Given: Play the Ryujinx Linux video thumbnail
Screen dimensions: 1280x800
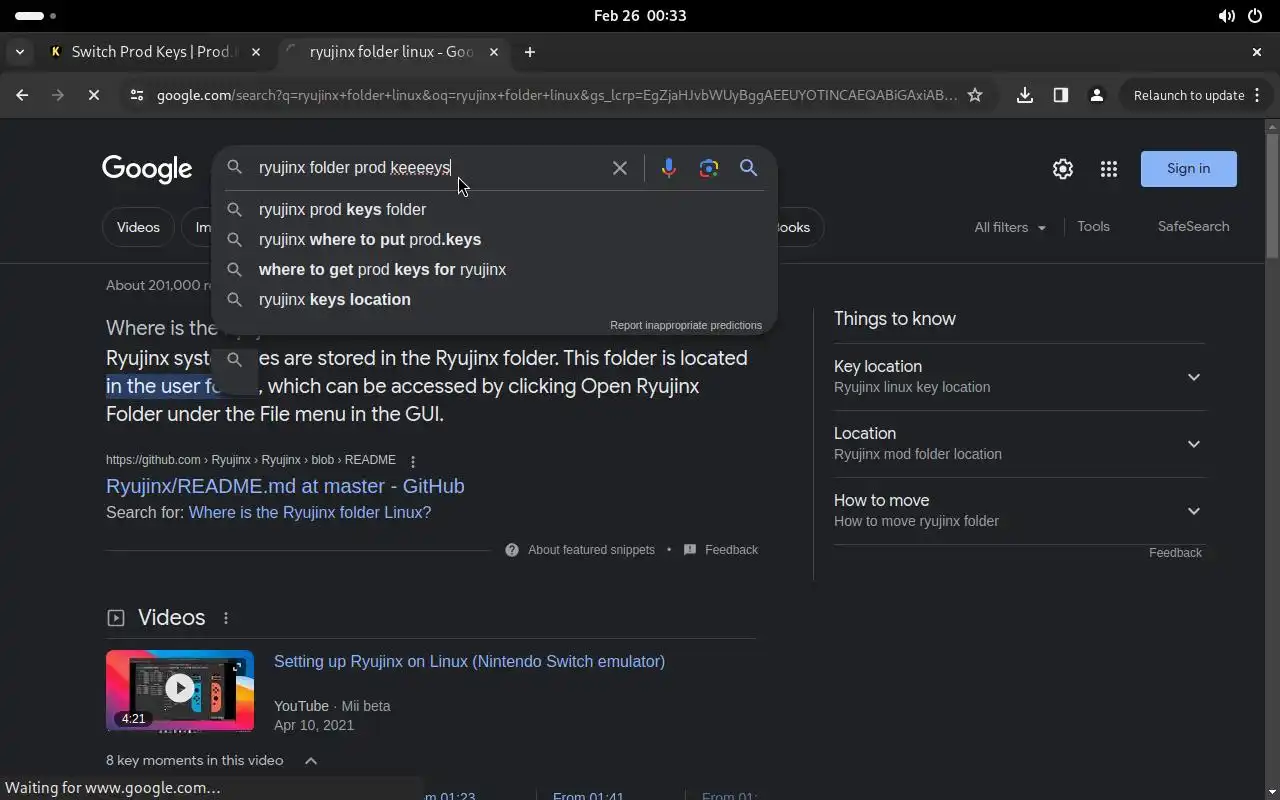Looking at the screenshot, I should point(180,688).
